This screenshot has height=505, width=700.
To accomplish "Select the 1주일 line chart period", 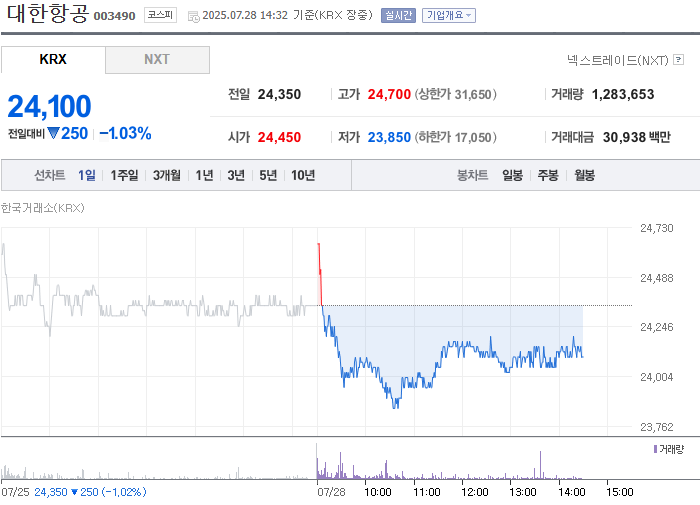I will point(124,175).
